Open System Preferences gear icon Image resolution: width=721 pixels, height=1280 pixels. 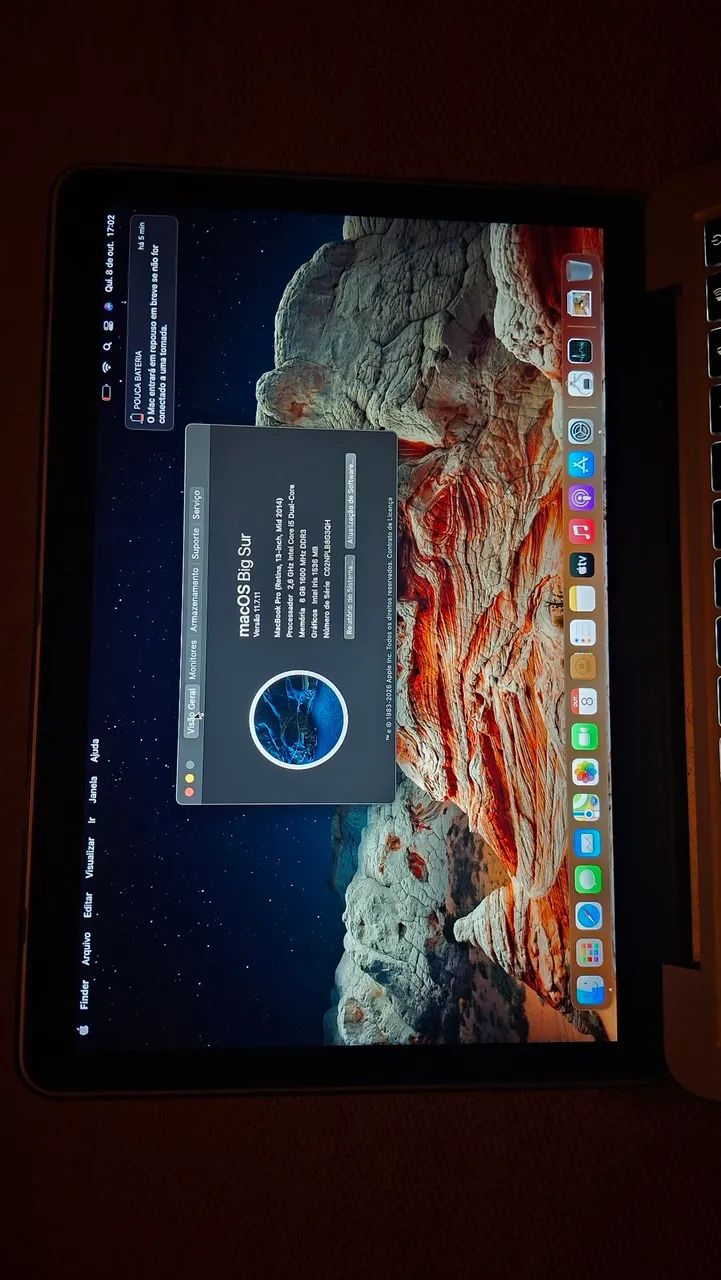(x=581, y=431)
